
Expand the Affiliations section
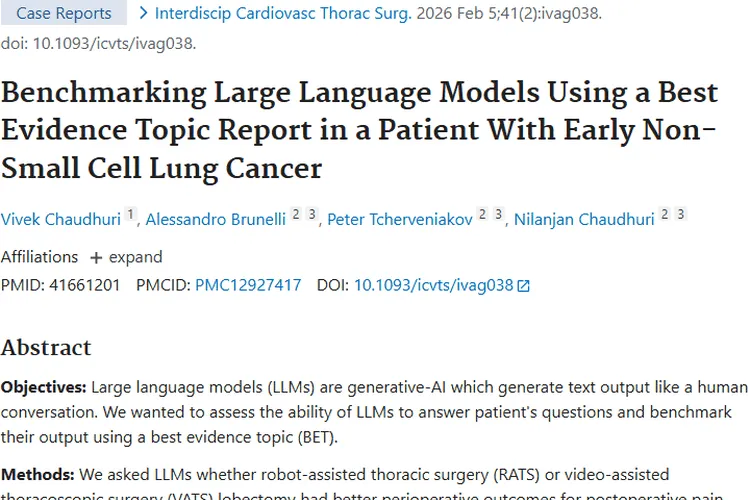point(135,257)
